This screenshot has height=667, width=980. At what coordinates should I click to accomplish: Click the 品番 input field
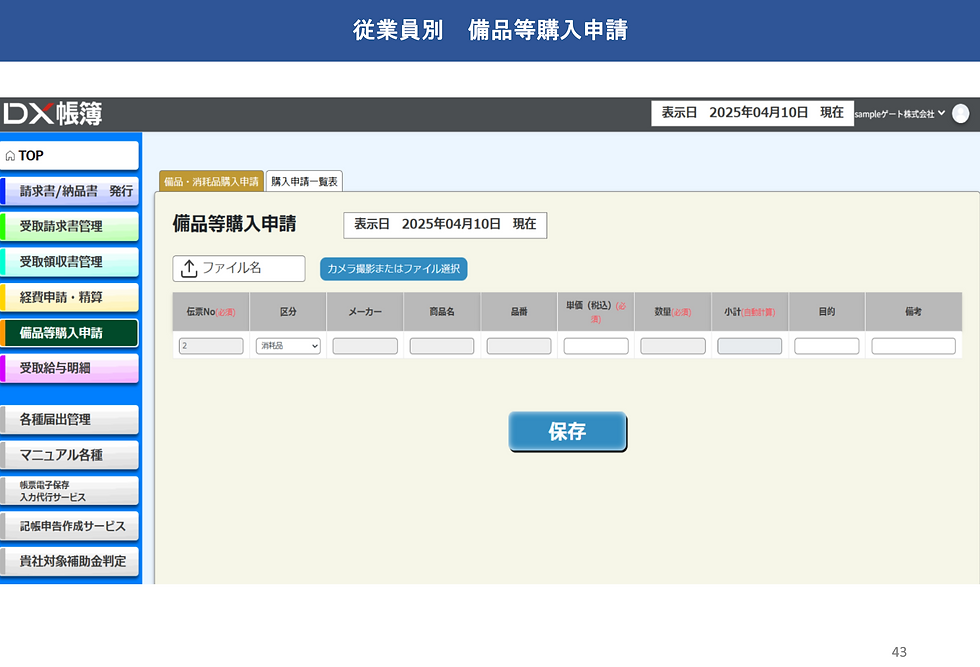519,346
